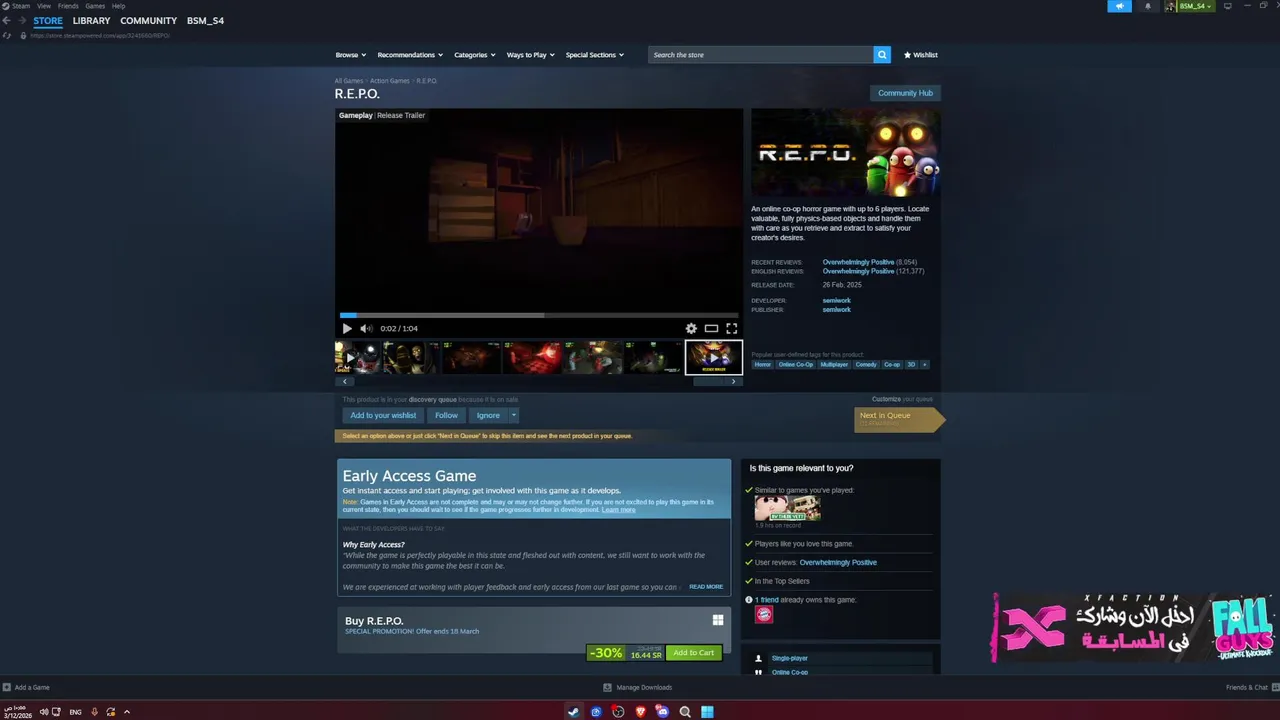
Task: Click Big Picture mode monitor icon
Action: point(1228,6)
